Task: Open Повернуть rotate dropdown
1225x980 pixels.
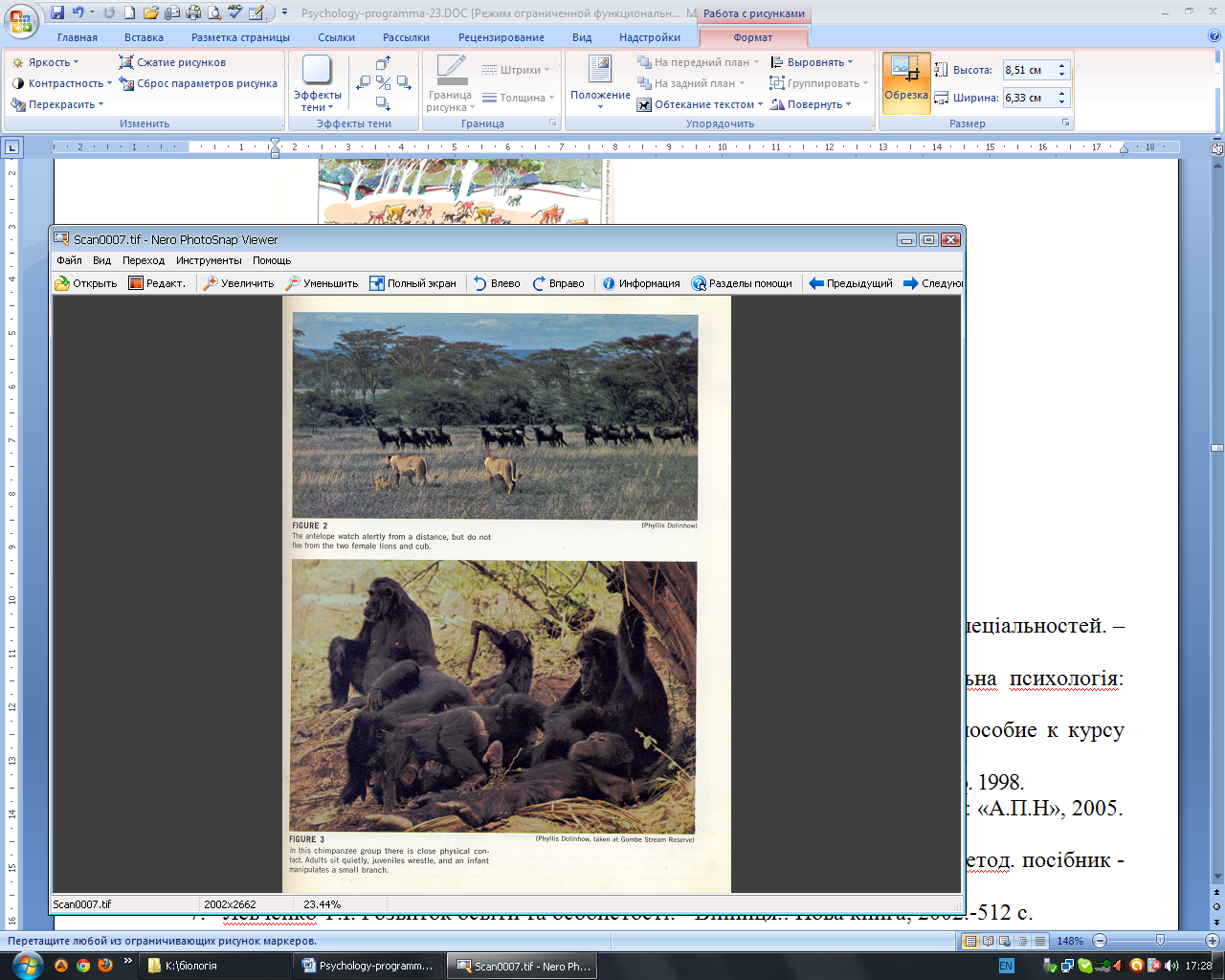Action: pos(811,104)
